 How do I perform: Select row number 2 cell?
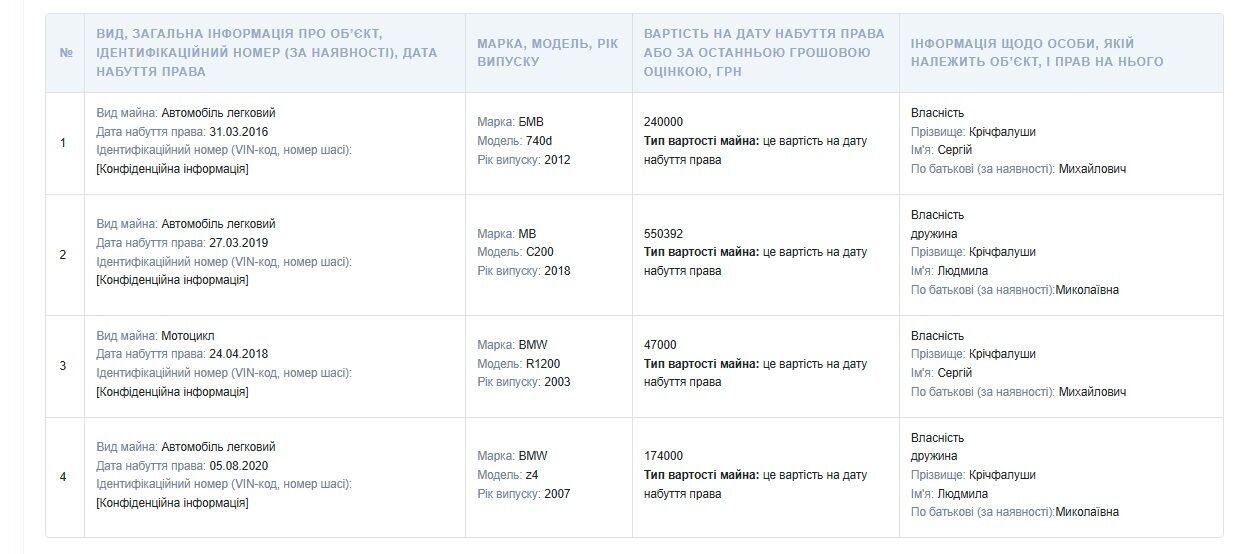click(65, 255)
